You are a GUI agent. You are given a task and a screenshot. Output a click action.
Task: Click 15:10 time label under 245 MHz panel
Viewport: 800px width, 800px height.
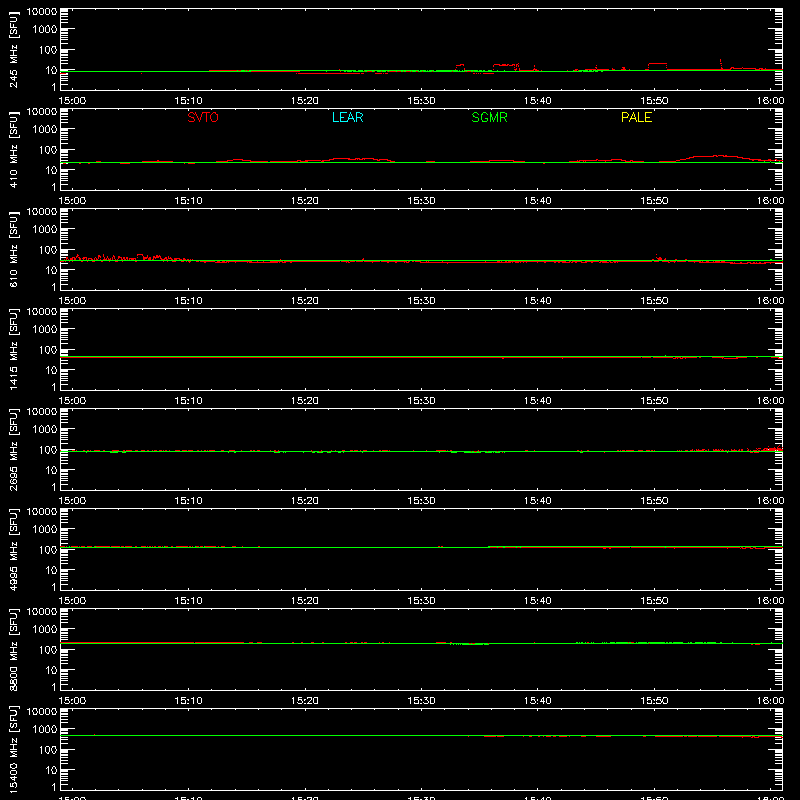(x=188, y=101)
